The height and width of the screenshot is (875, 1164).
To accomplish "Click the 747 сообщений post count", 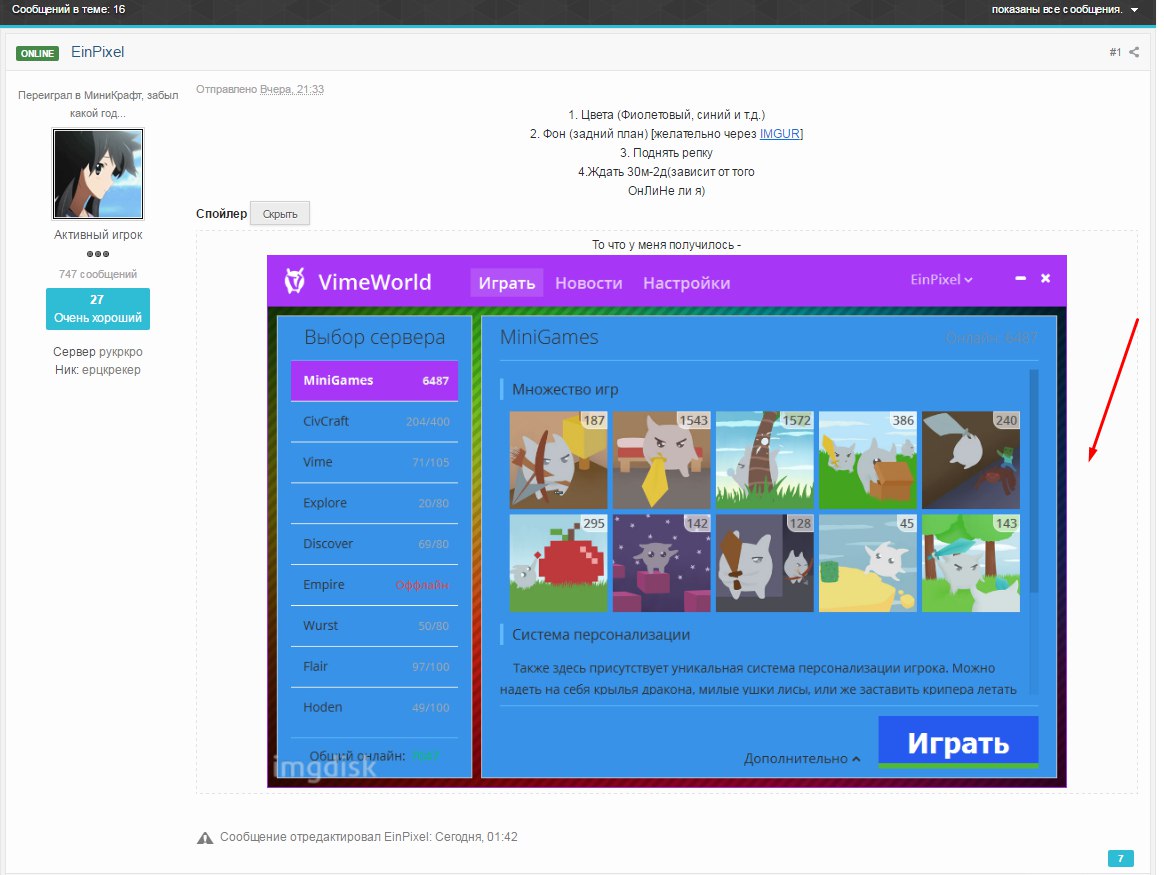I will pyautogui.click(x=98, y=274).
